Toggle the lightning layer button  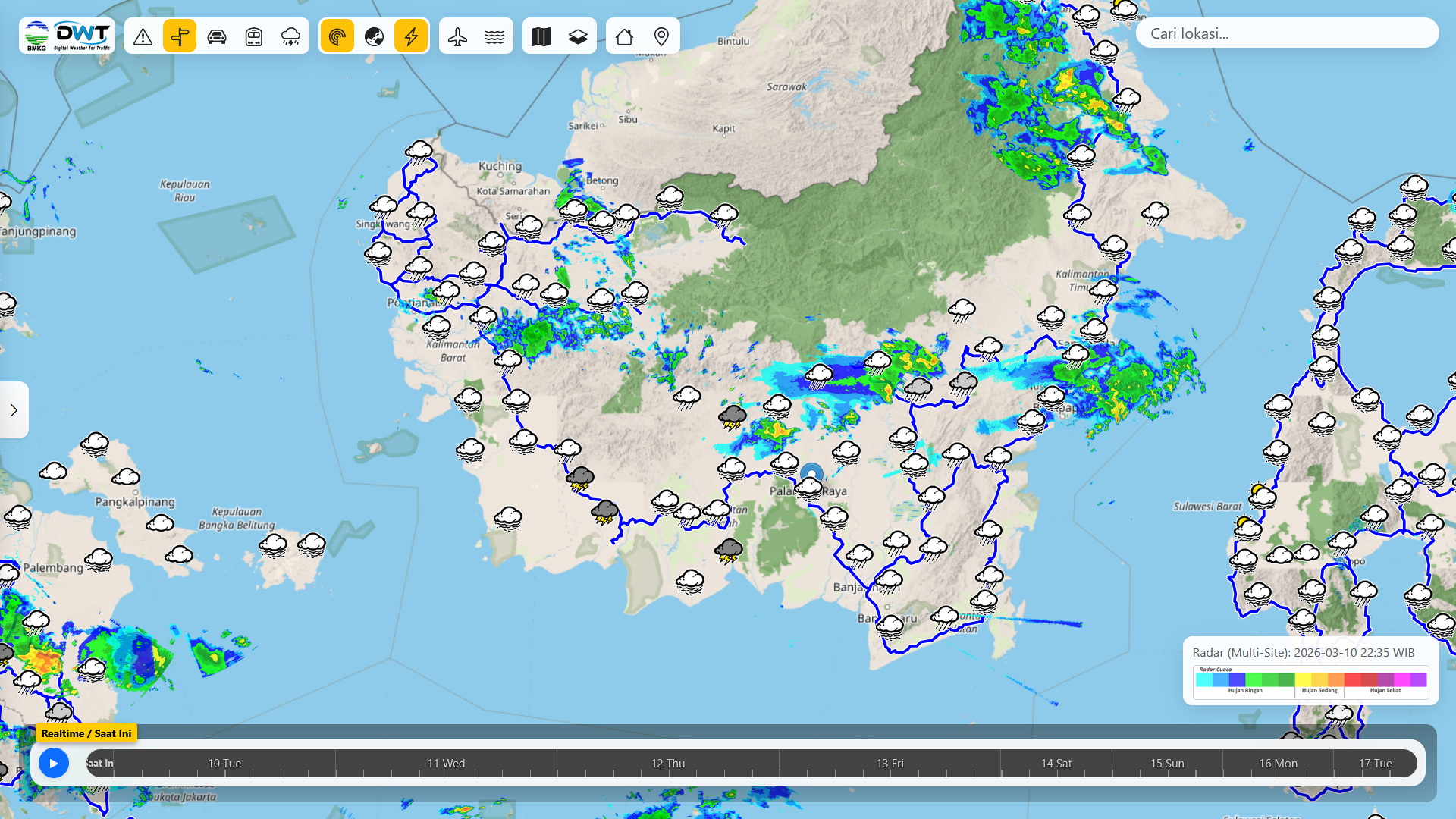click(x=411, y=36)
